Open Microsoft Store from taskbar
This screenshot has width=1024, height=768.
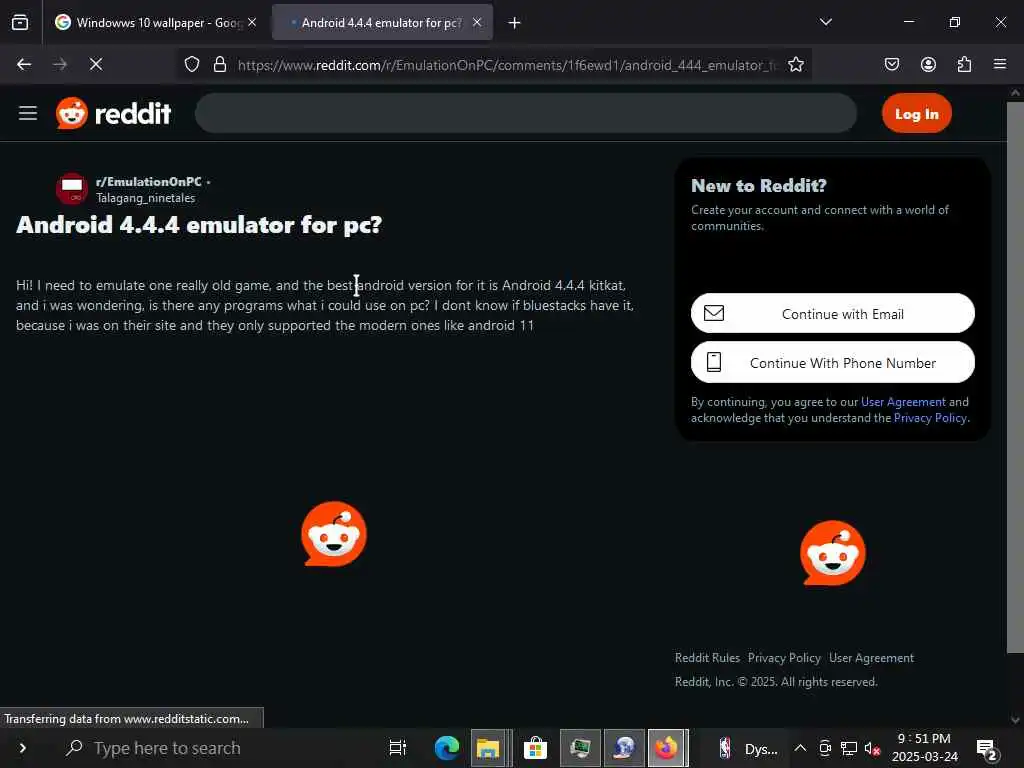click(x=535, y=748)
